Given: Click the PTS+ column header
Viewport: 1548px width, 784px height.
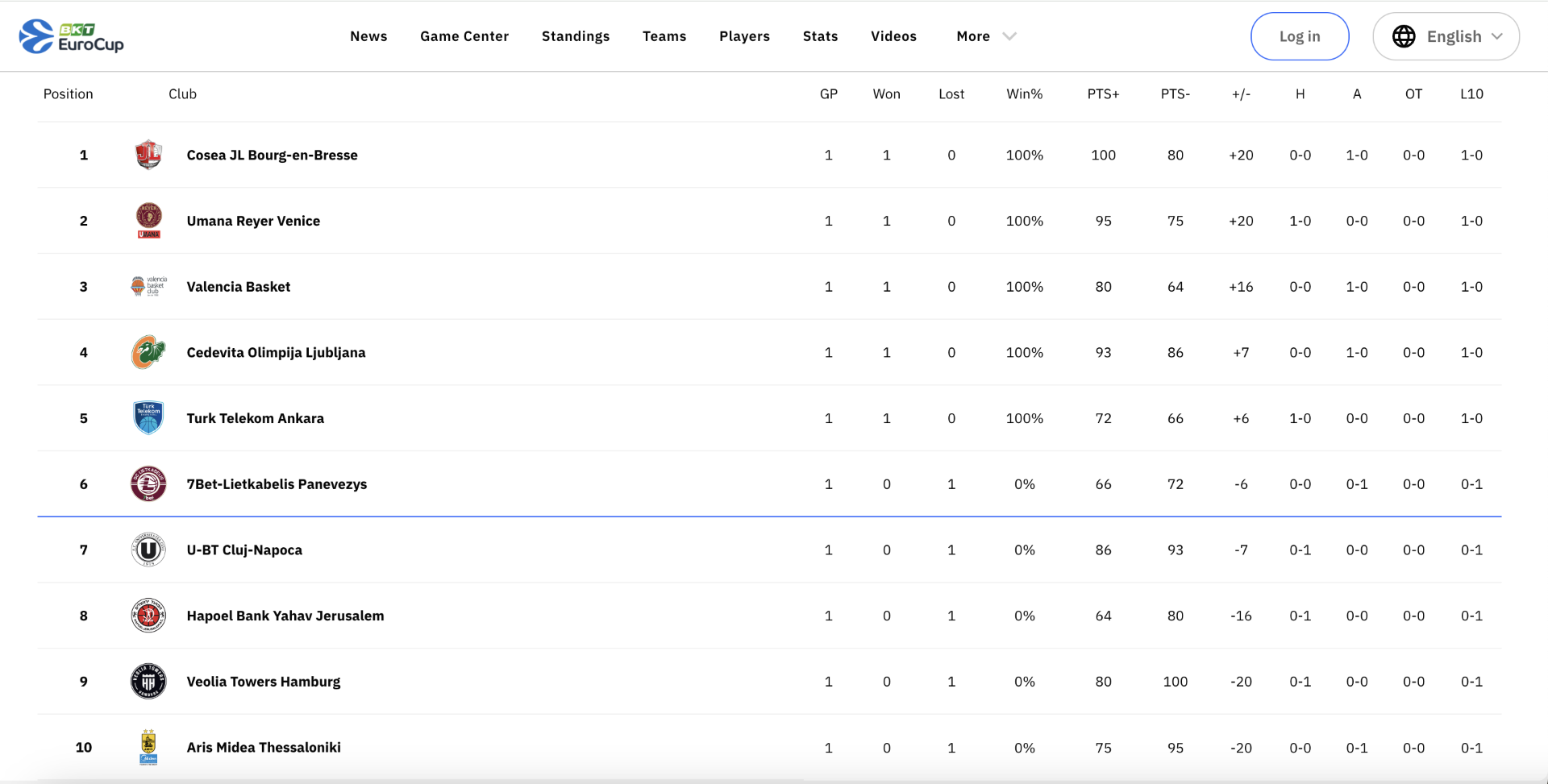Looking at the screenshot, I should click(1103, 93).
